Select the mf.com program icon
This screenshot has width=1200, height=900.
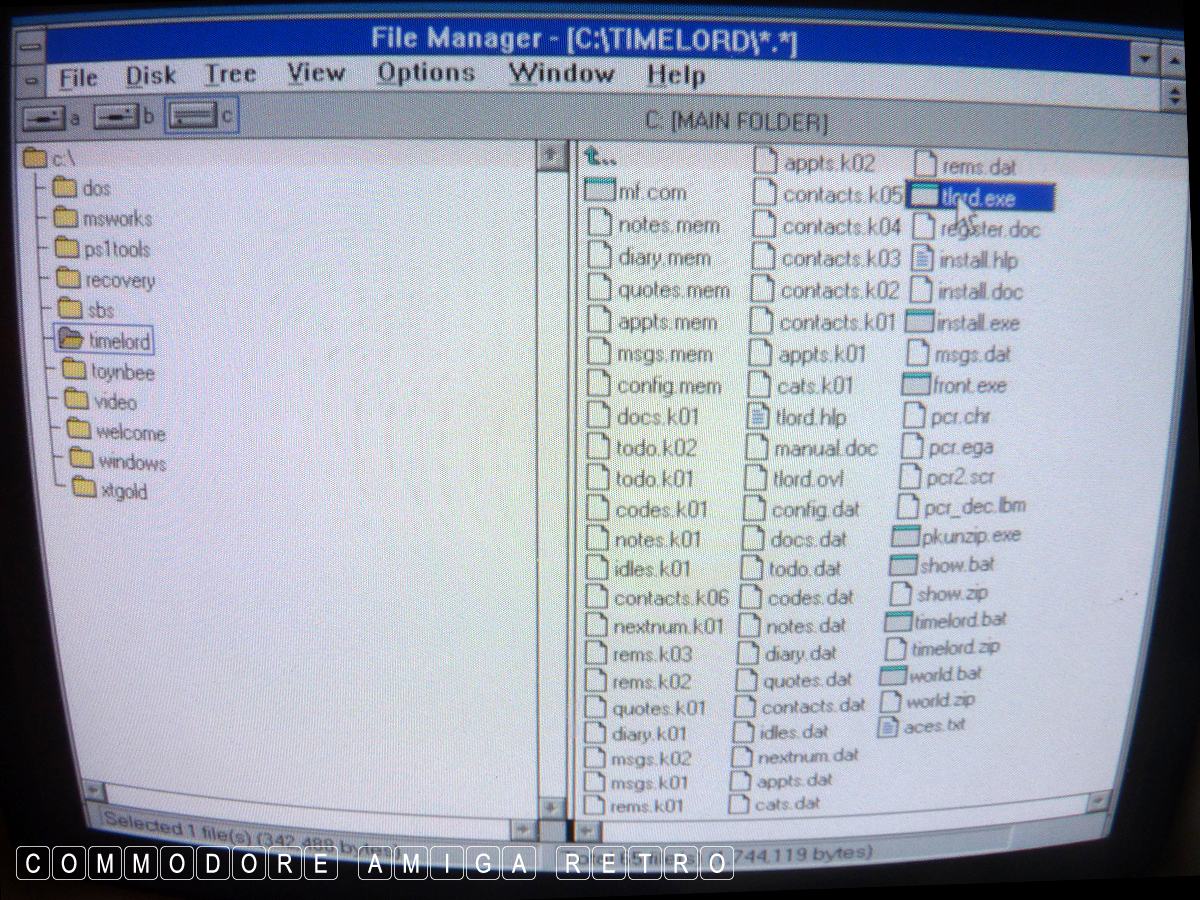598,191
